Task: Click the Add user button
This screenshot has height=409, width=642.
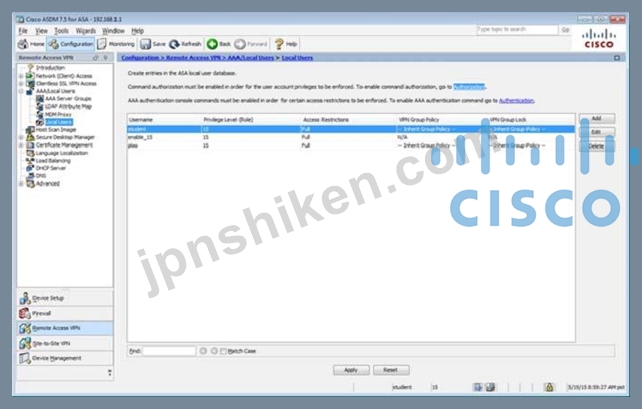Action: [597, 118]
